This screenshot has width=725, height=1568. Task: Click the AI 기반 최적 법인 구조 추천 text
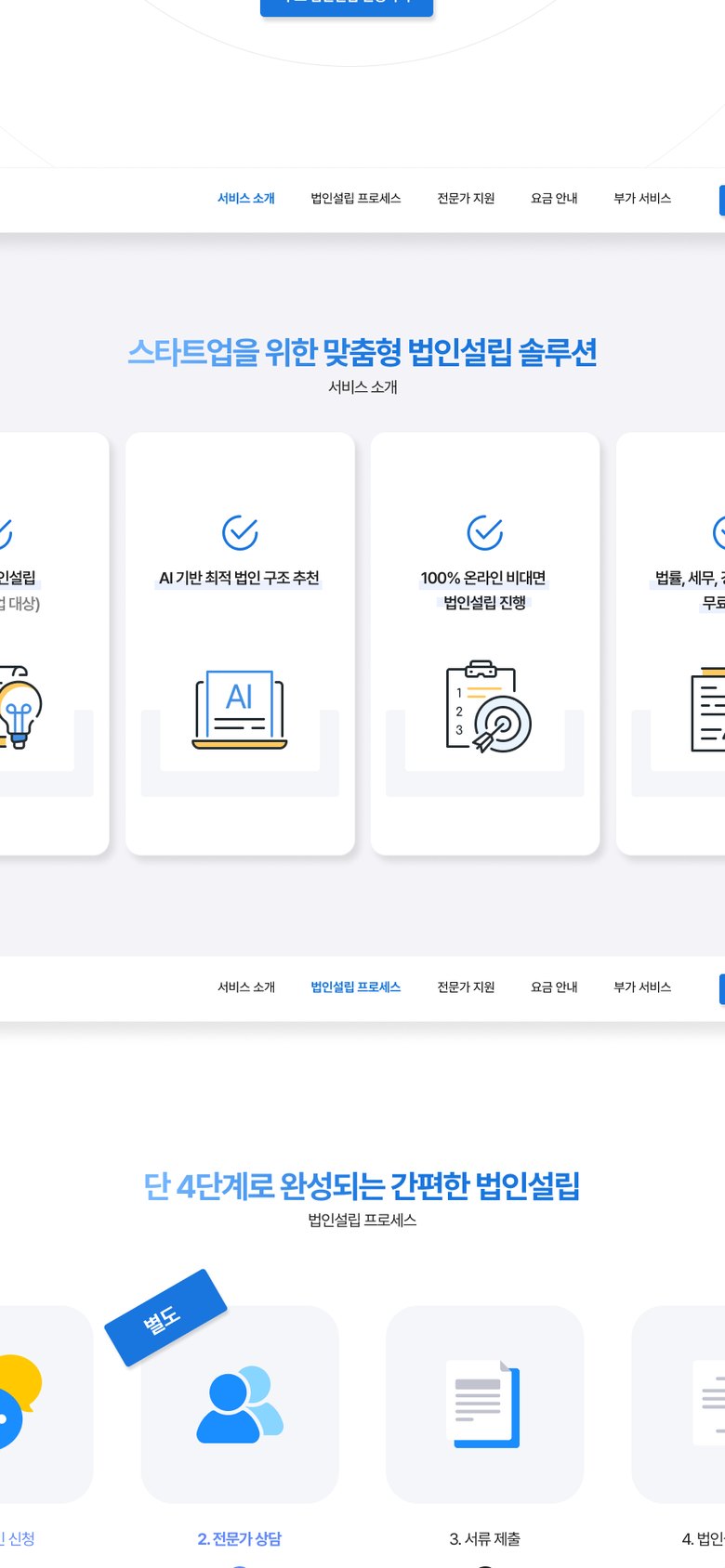240,578
